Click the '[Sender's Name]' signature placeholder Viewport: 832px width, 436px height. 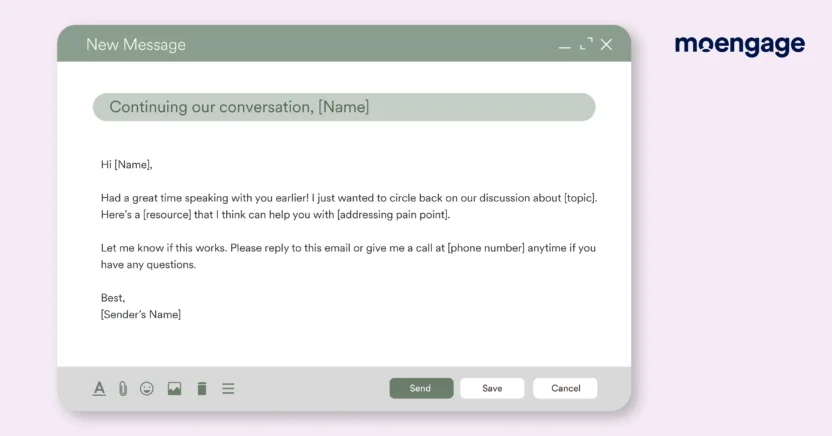pyautogui.click(x=141, y=315)
